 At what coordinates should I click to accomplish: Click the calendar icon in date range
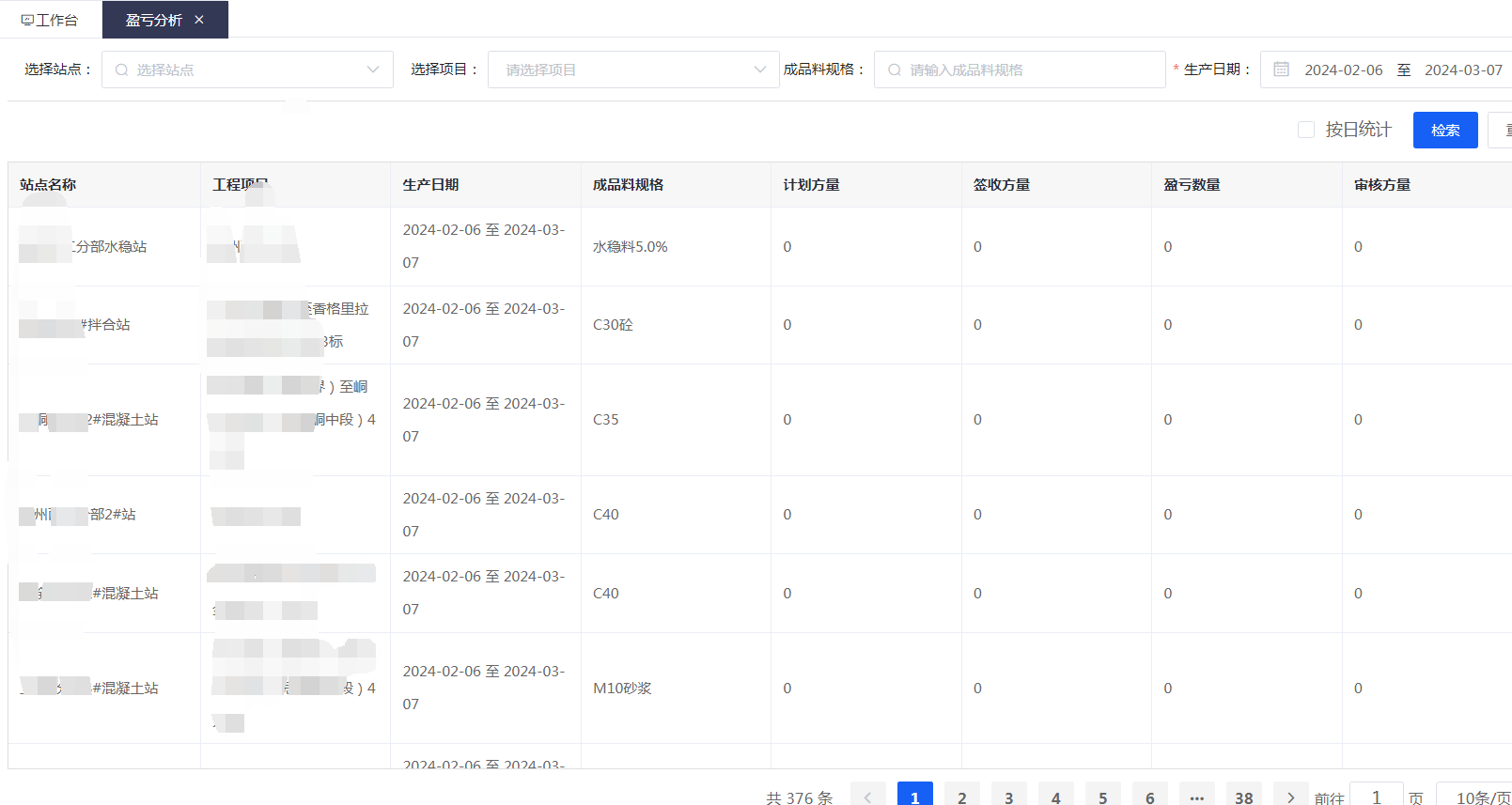pyautogui.click(x=1281, y=70)
